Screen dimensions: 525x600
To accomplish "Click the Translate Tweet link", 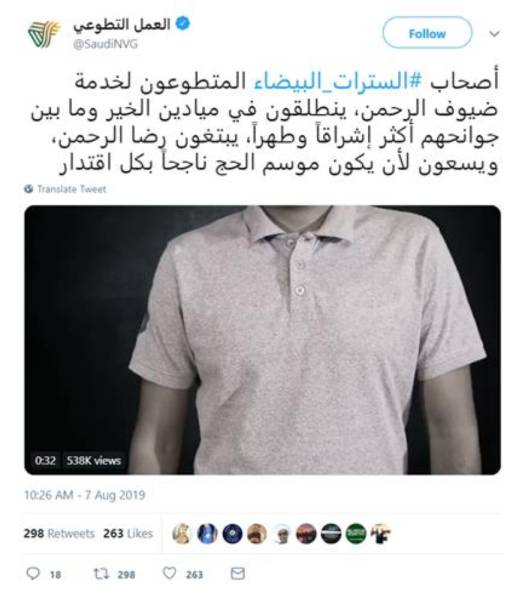I will (x=72, y=189).
